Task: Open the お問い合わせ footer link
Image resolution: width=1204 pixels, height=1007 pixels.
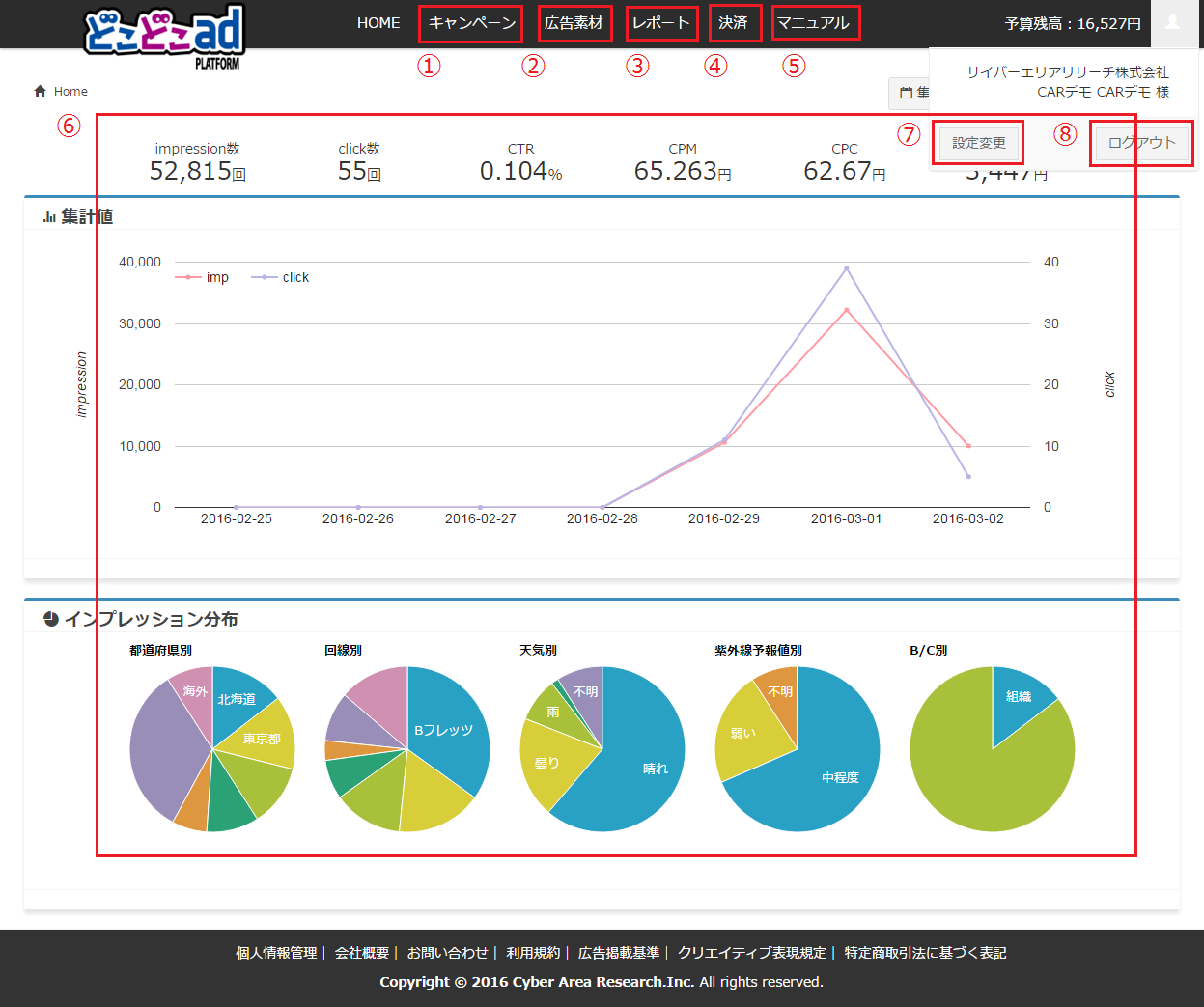Action: coord(447,953)
